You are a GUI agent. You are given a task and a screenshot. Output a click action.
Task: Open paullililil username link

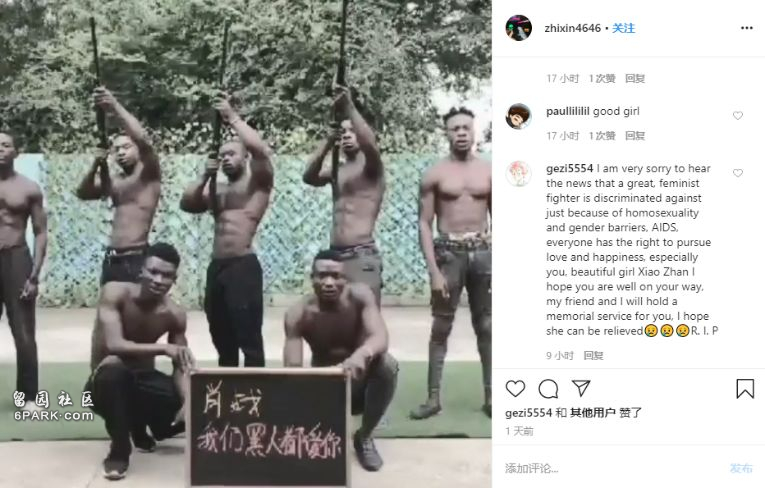567,111
